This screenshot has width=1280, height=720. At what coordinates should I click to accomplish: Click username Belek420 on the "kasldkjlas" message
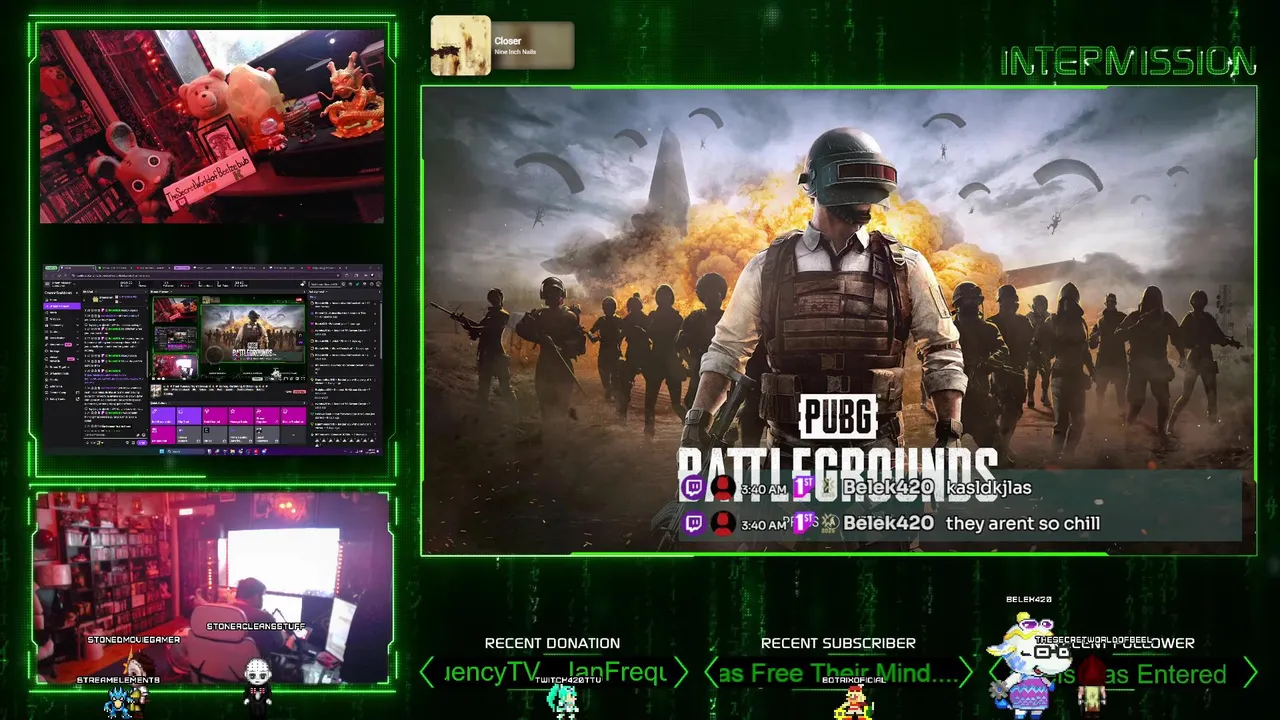click(888, 487)
